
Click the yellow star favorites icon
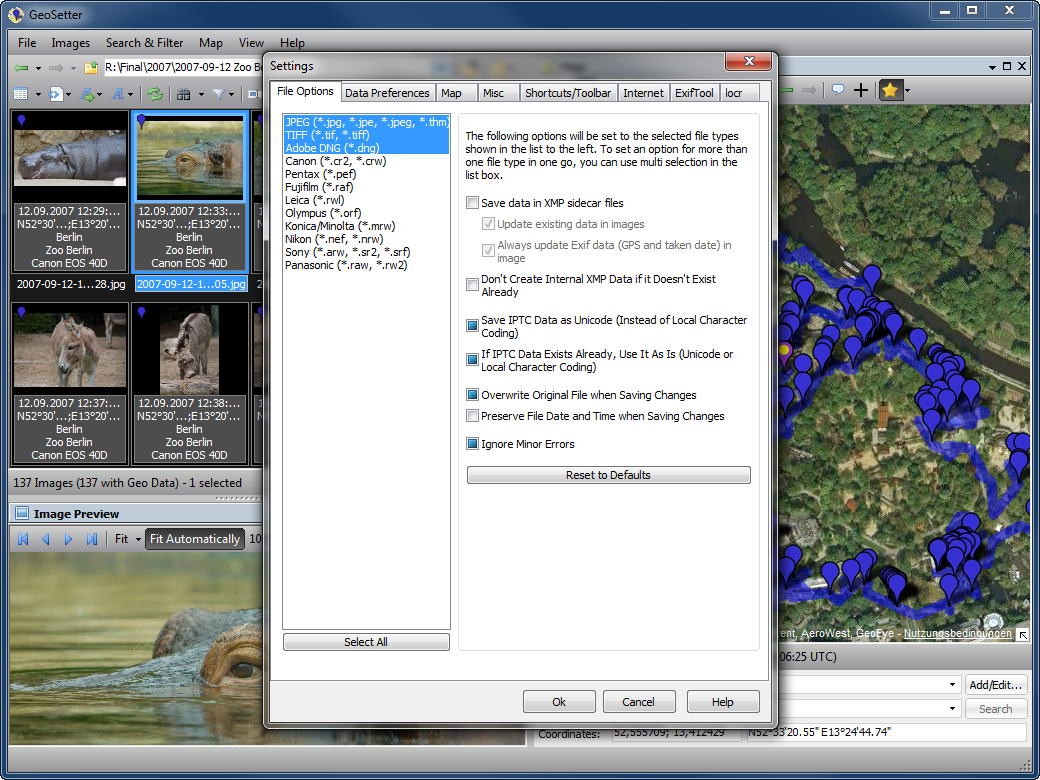pos(890,90)
